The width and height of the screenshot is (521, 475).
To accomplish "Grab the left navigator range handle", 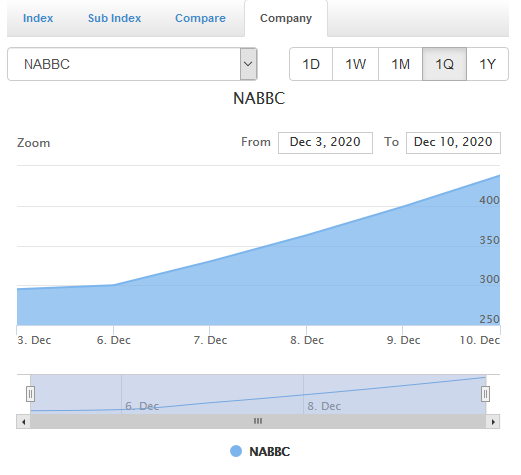I will pyautogui.click(x=30, y=394).
